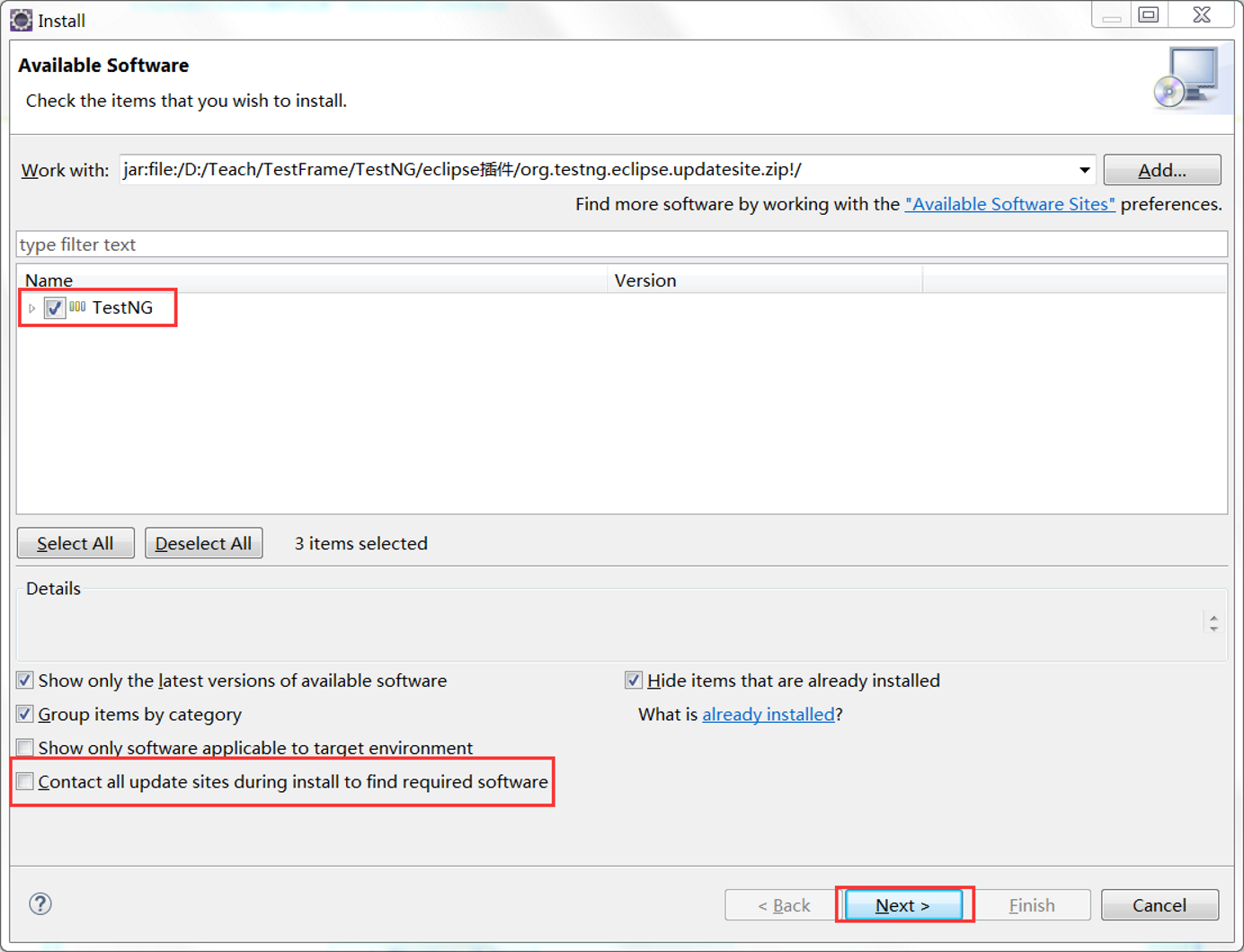Open the Work with dropdown arrow
The width and height of the screenshot is (1244, 952).
[x=1084, y=170]
